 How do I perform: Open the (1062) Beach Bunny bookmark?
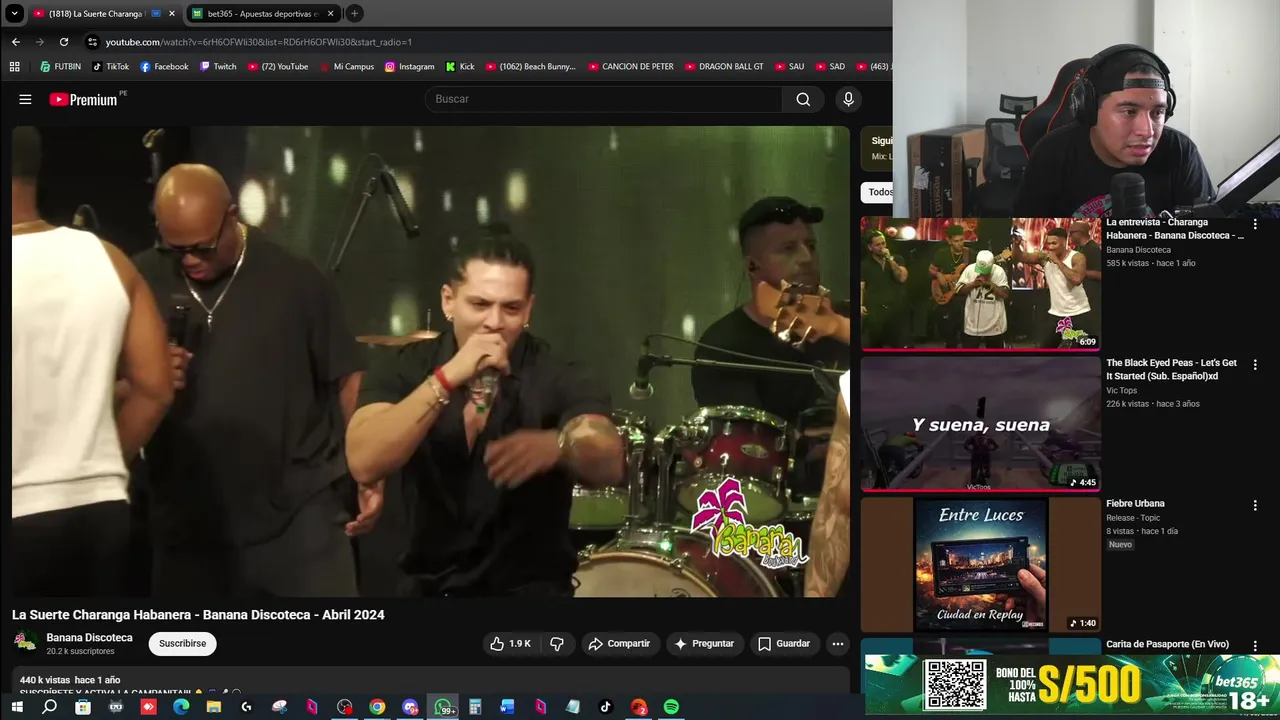coord(531,67)
